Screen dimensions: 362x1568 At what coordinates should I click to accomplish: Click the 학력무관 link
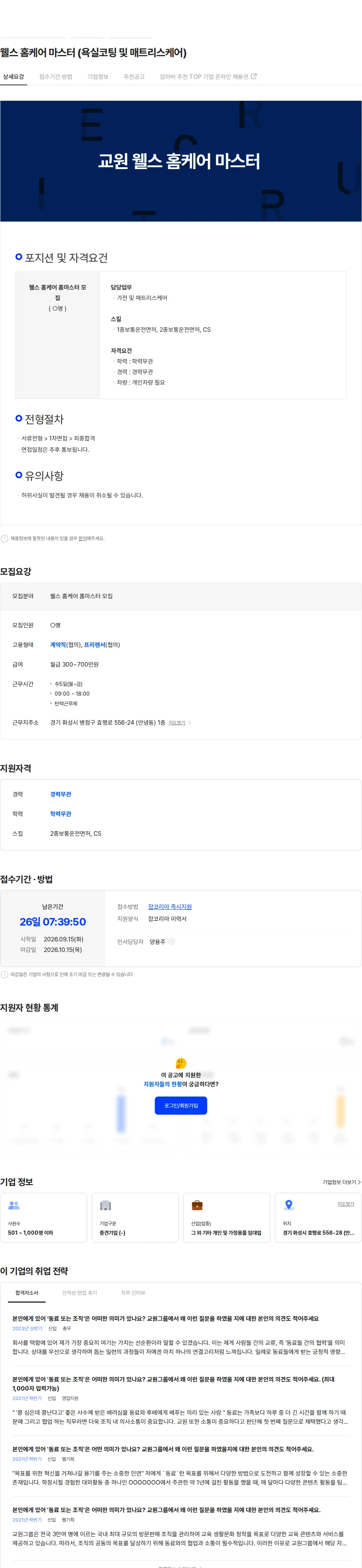pos(60,814)
